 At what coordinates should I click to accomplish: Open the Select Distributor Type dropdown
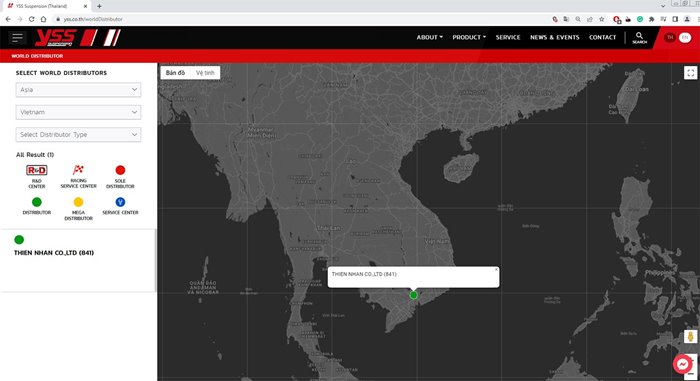78,134
